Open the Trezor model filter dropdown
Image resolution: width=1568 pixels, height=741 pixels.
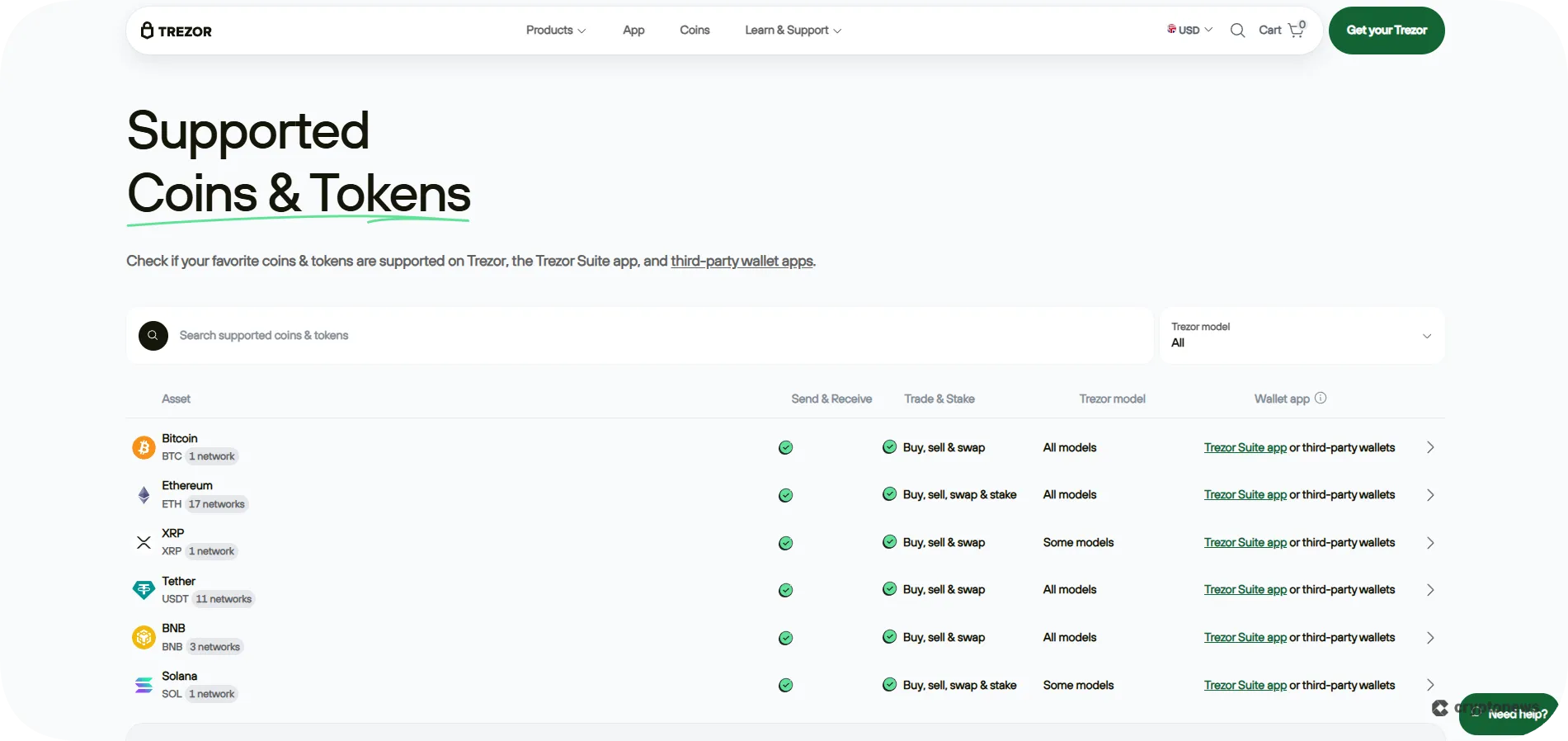pyautogui.click(x=1302, y=336)
